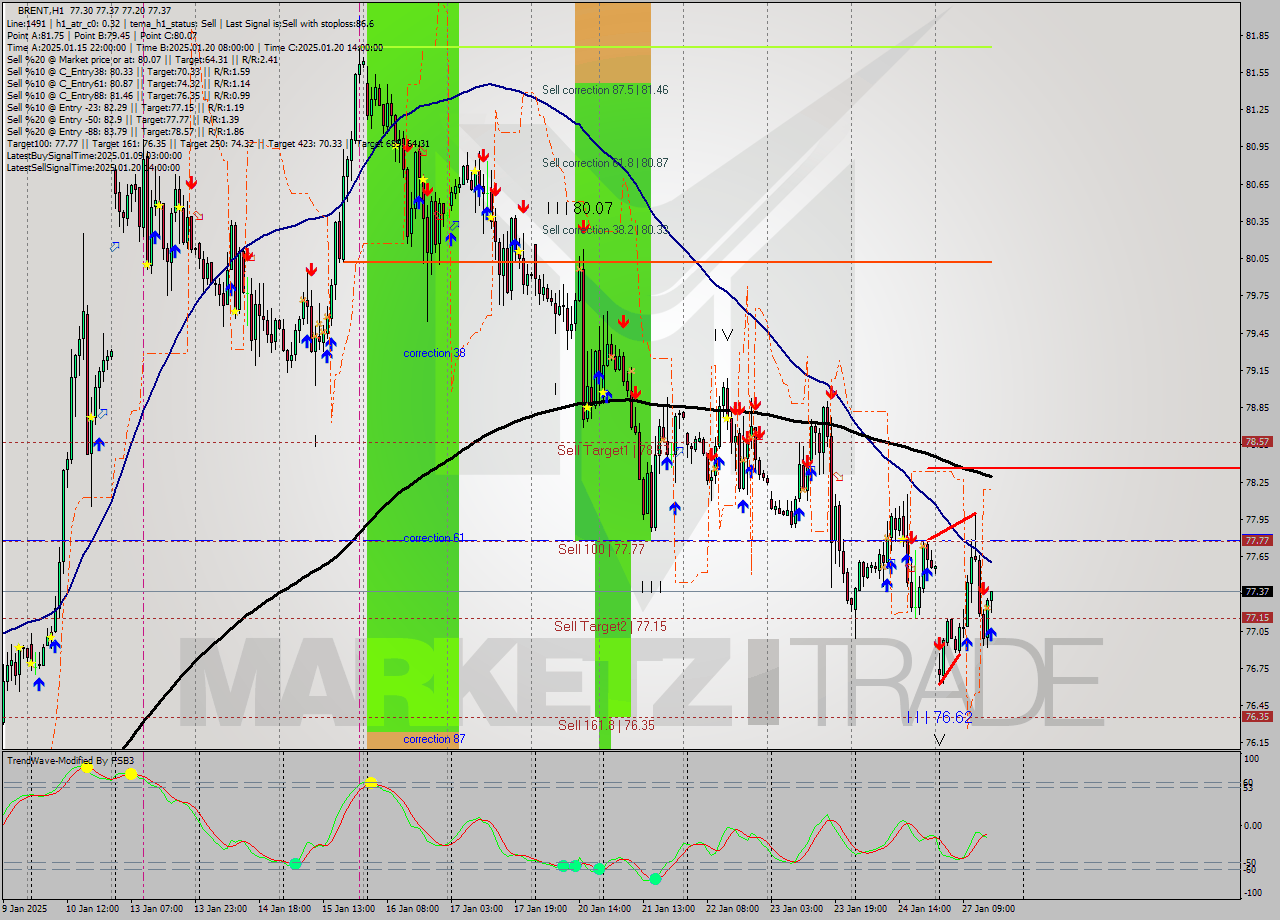Click the red 77.77 price tag
Screen dimensions: 1280x920
pos(1256,540)
